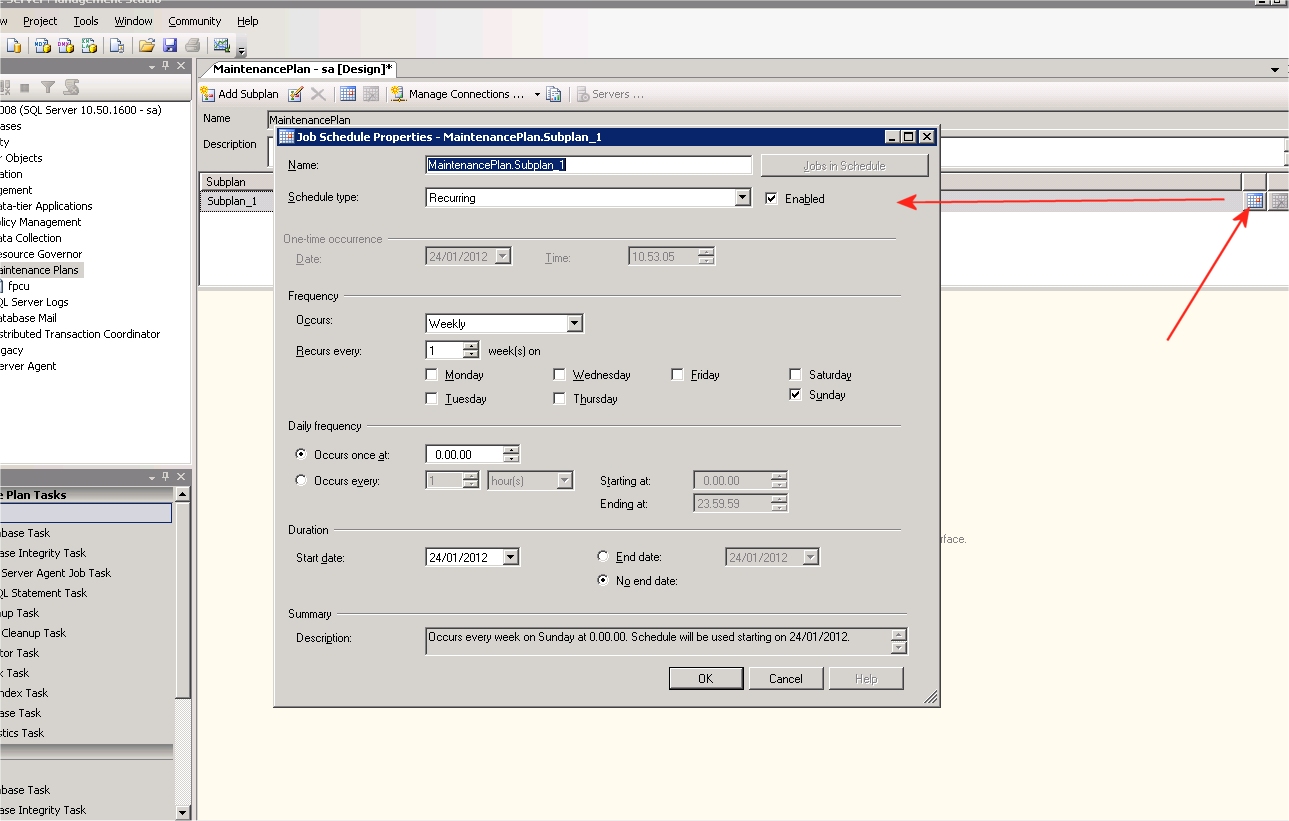Pin the Toolbox Plan Tasks panel
This screenshot has width=1289, height=821.
166,477
